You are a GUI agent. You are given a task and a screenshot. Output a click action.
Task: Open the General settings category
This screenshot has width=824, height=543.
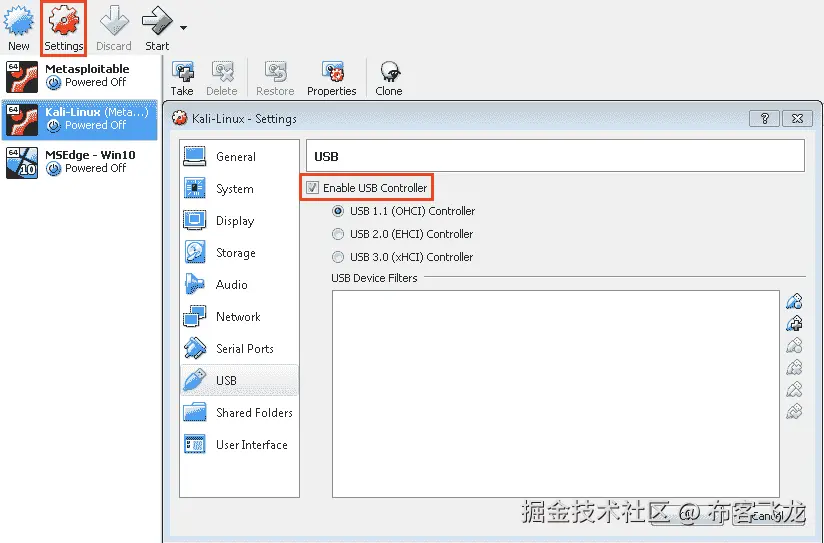(239, 157)
